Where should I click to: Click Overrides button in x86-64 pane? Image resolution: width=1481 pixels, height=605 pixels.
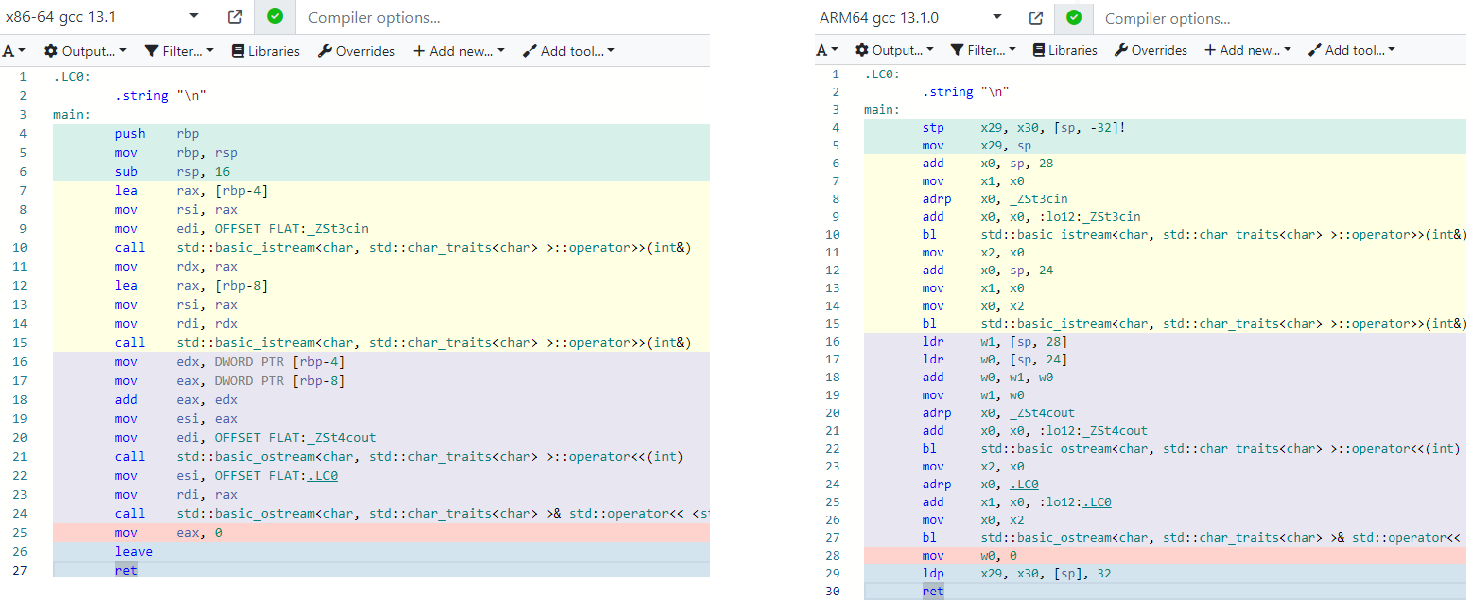pyautogui.click(x=356, y=50)
